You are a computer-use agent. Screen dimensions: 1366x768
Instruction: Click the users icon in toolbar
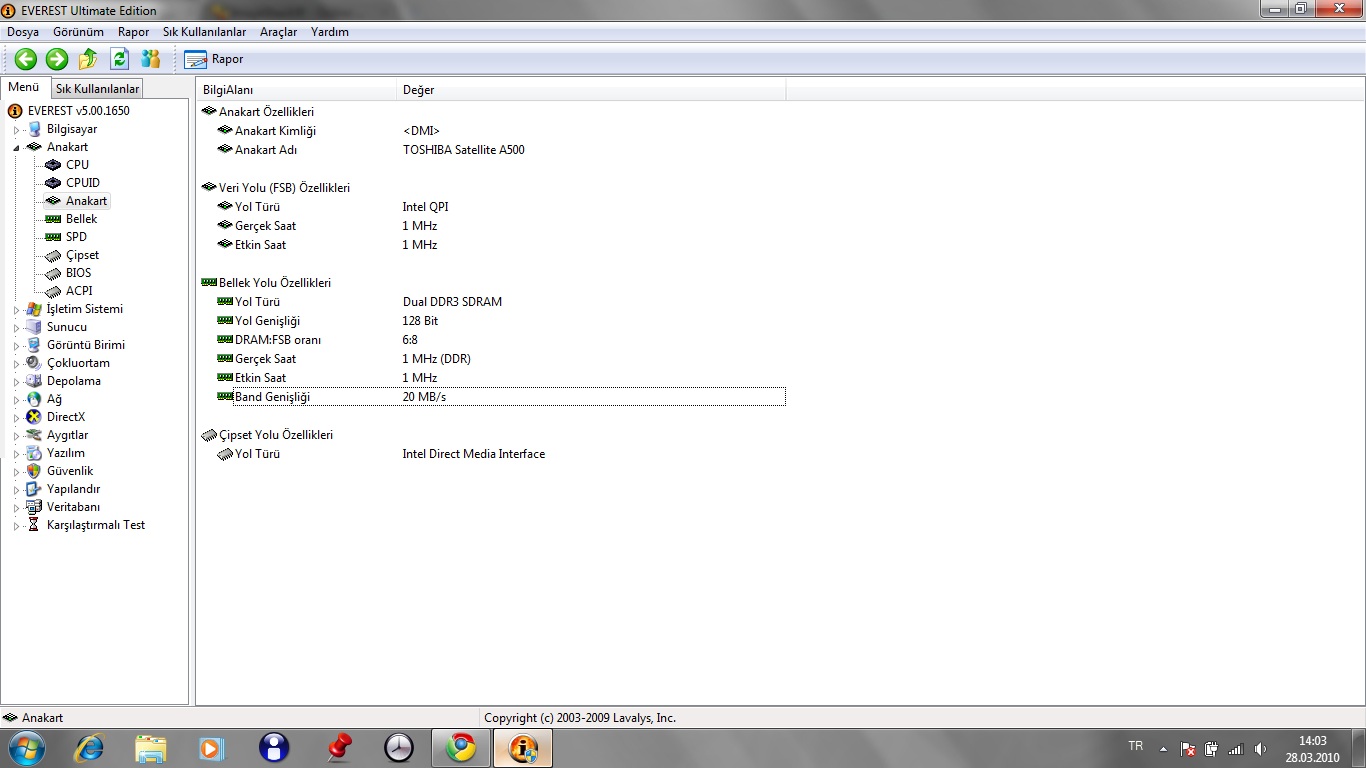(151, 59)
